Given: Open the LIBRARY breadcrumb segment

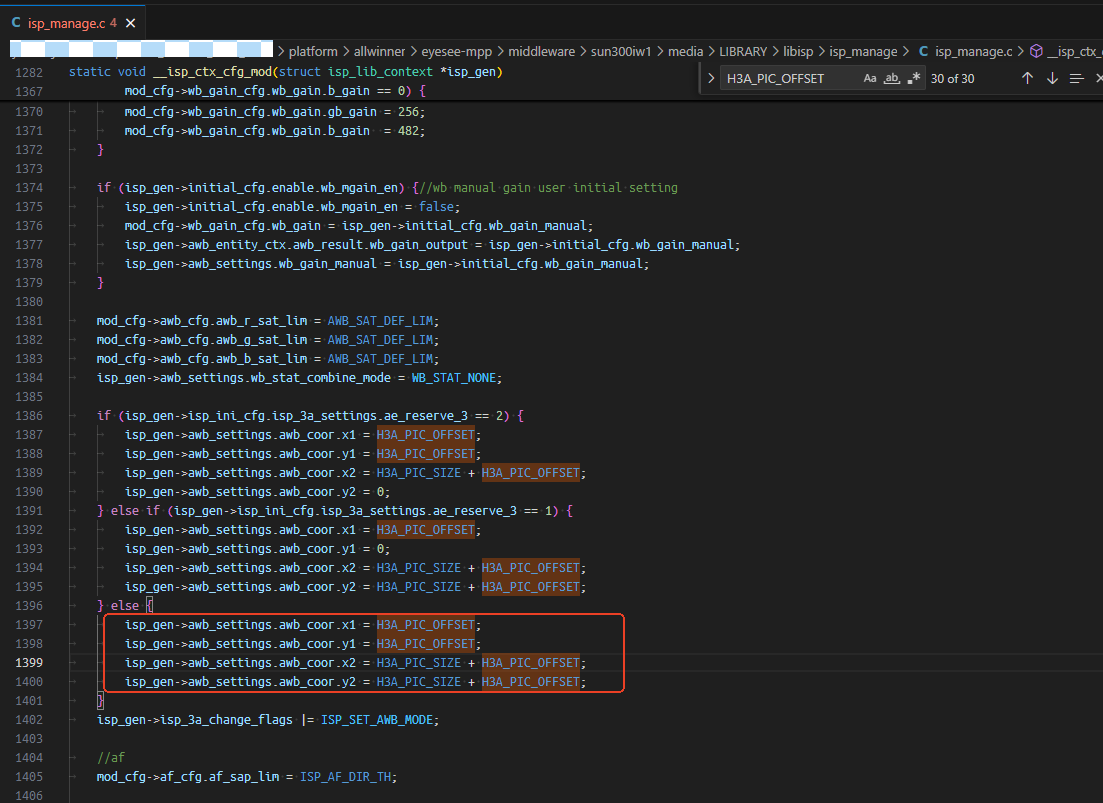Looking at the screenshot, I should click(x=743, y=51).
